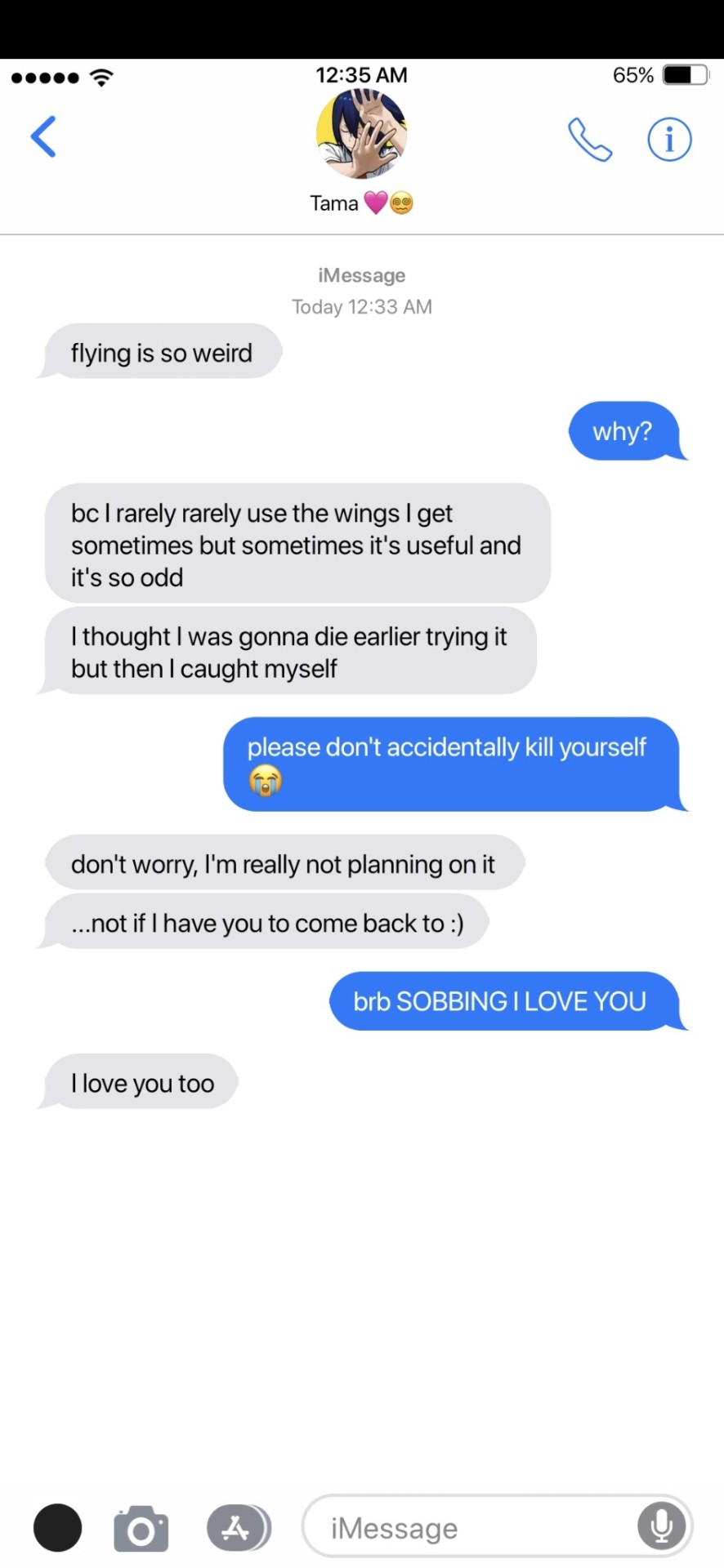Screen dimensions: 724x1568
Task: Tap the "flying is so weird" message
Action: click(x=161, y=352)
